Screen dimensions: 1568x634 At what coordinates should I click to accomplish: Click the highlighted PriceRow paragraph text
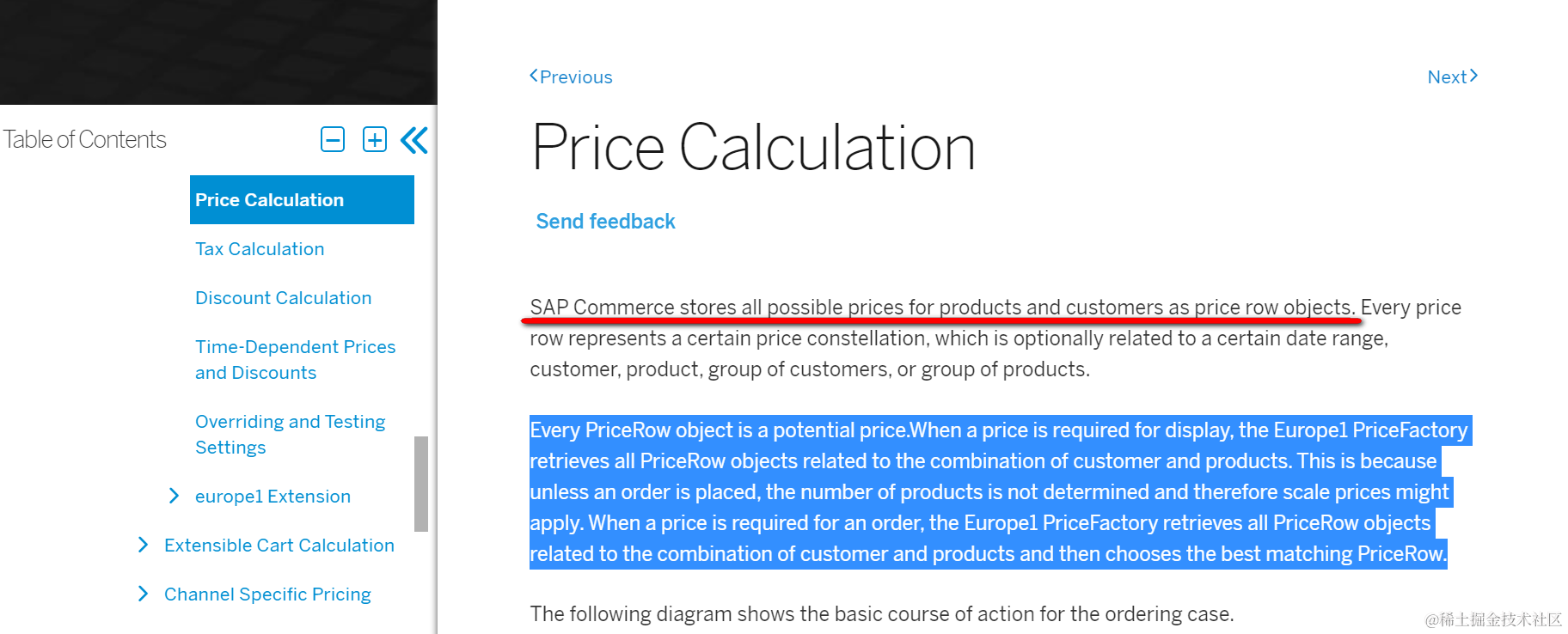(987, 492)
